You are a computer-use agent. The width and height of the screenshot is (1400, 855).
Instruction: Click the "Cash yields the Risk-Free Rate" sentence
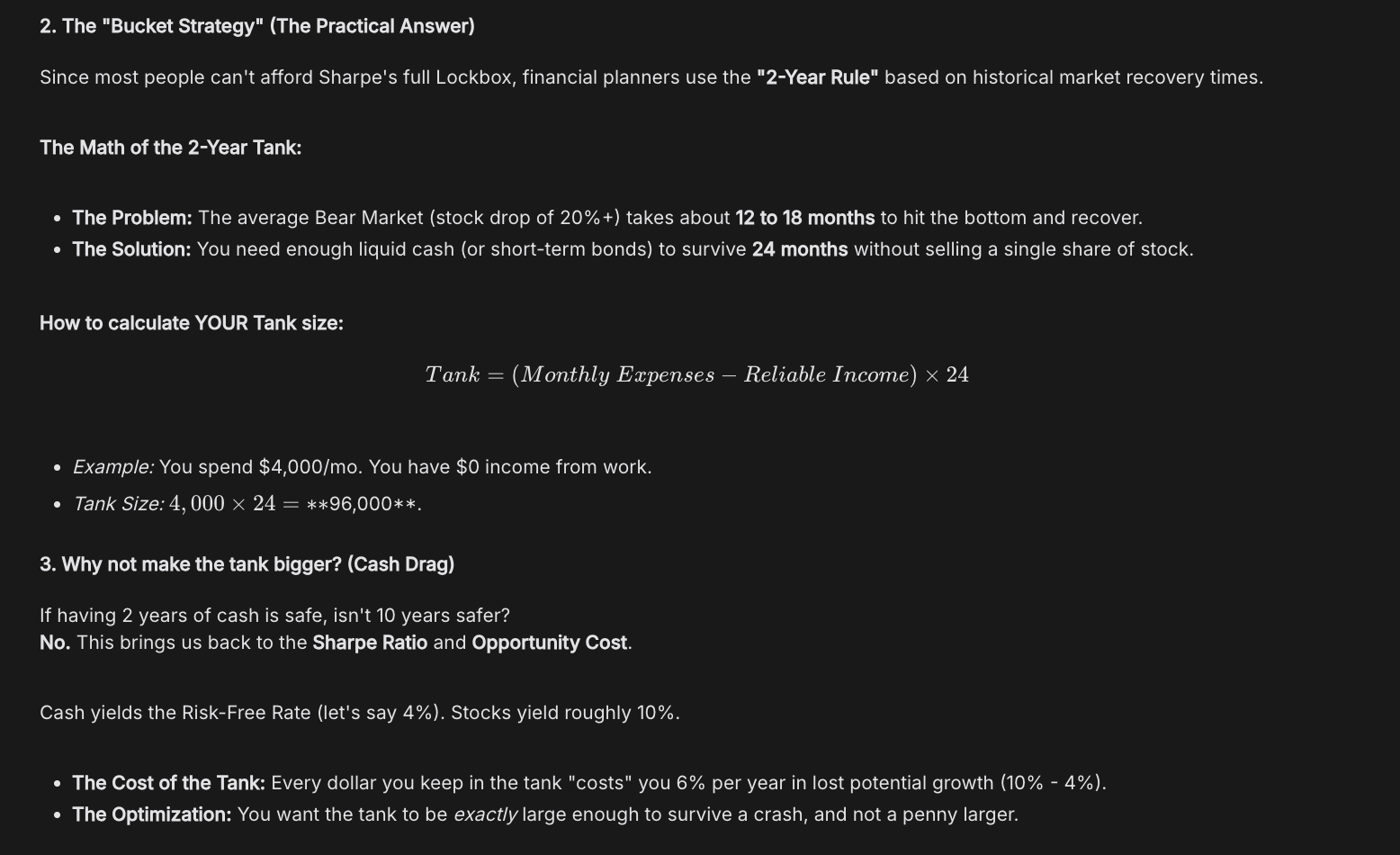pos(359,713)
